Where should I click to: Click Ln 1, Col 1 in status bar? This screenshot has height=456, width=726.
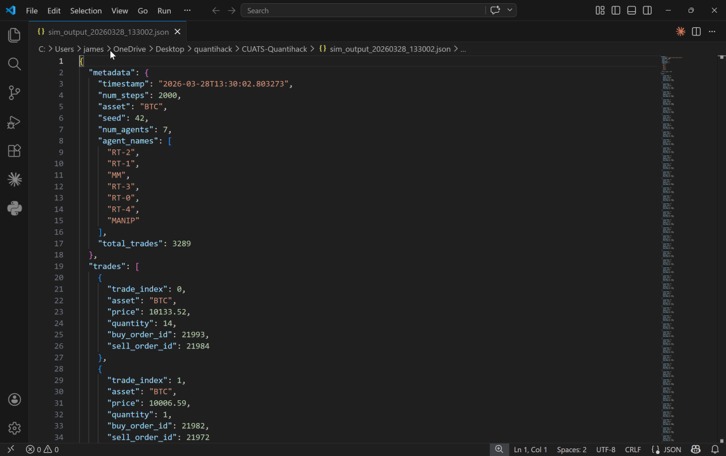(531, 450)
